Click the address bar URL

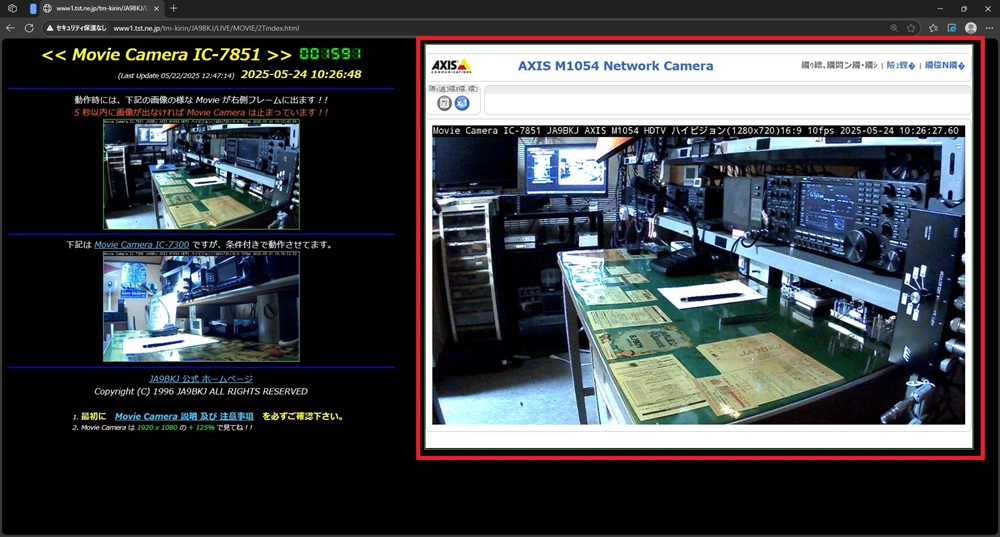[206, 28]
